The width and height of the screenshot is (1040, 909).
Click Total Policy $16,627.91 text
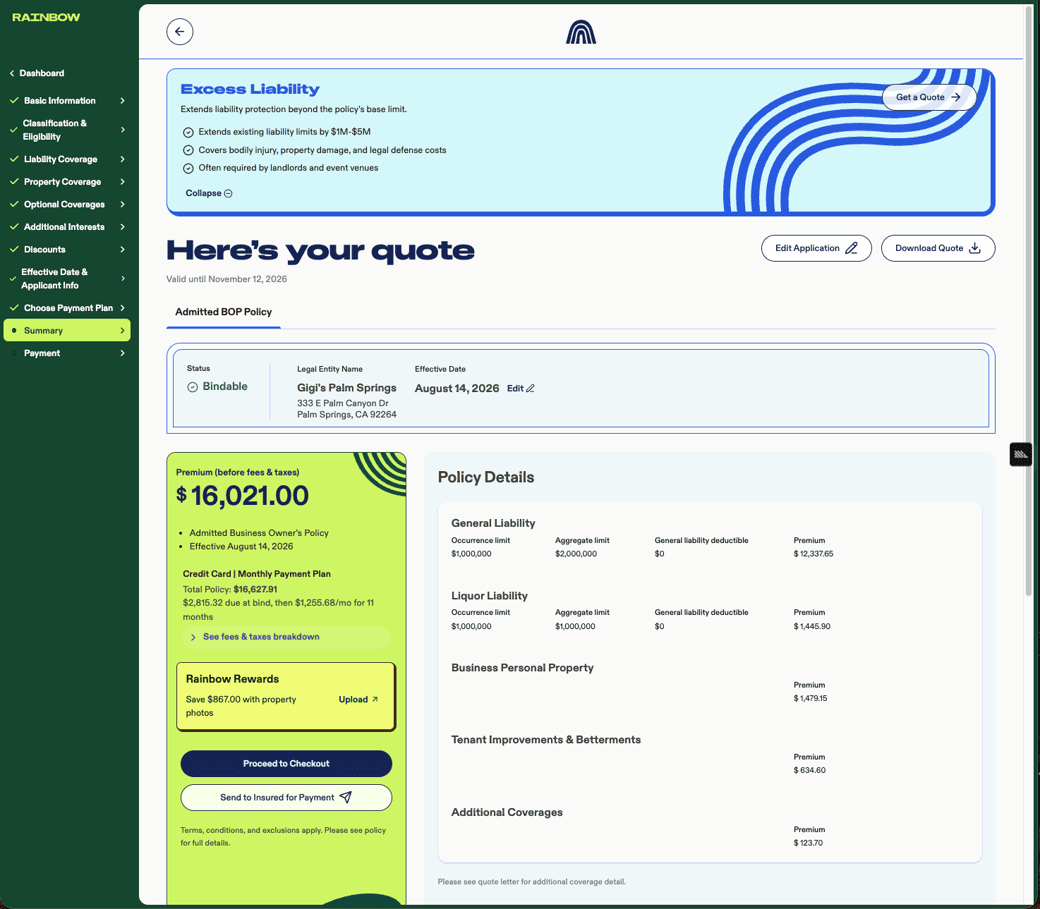(230, 589)
